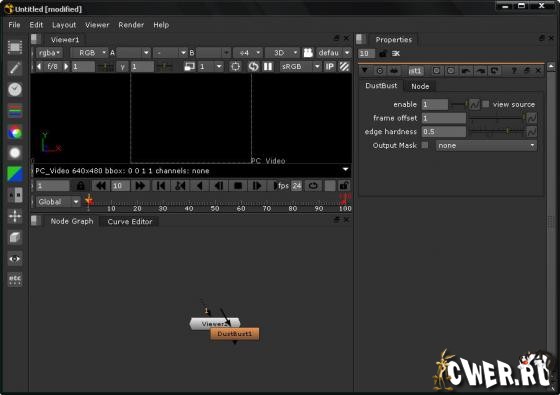
Task: Click the centre node icon in properties
Action: point(380,71)
